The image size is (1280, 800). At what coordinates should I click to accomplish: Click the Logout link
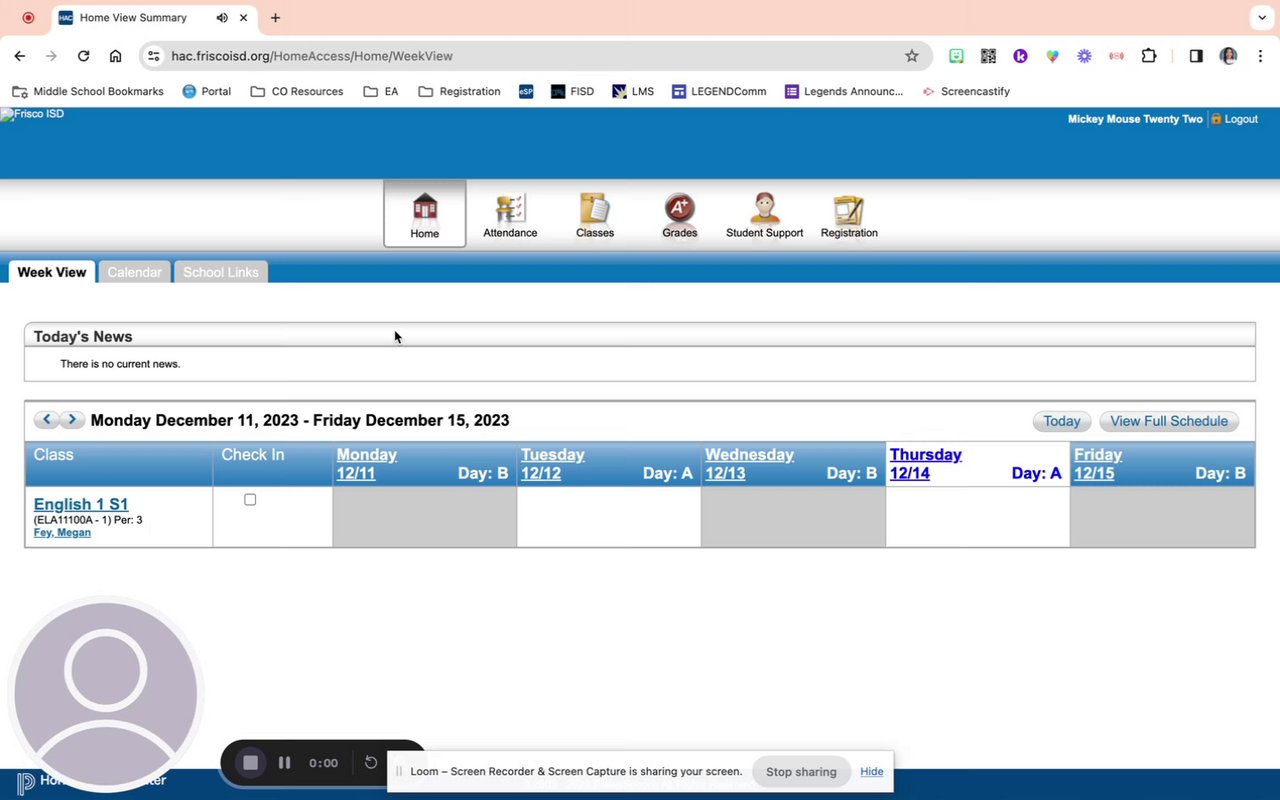tap(1241, 119)
